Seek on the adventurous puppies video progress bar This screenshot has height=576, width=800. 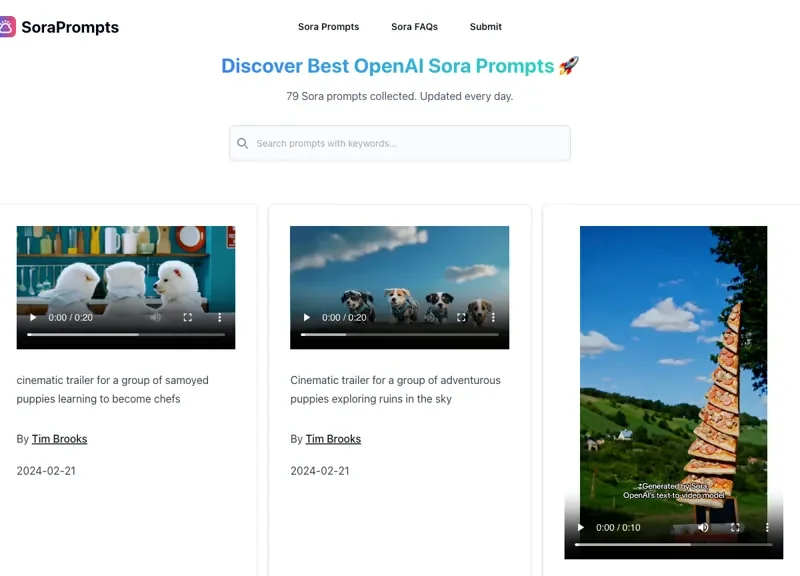tap(399, 335)
